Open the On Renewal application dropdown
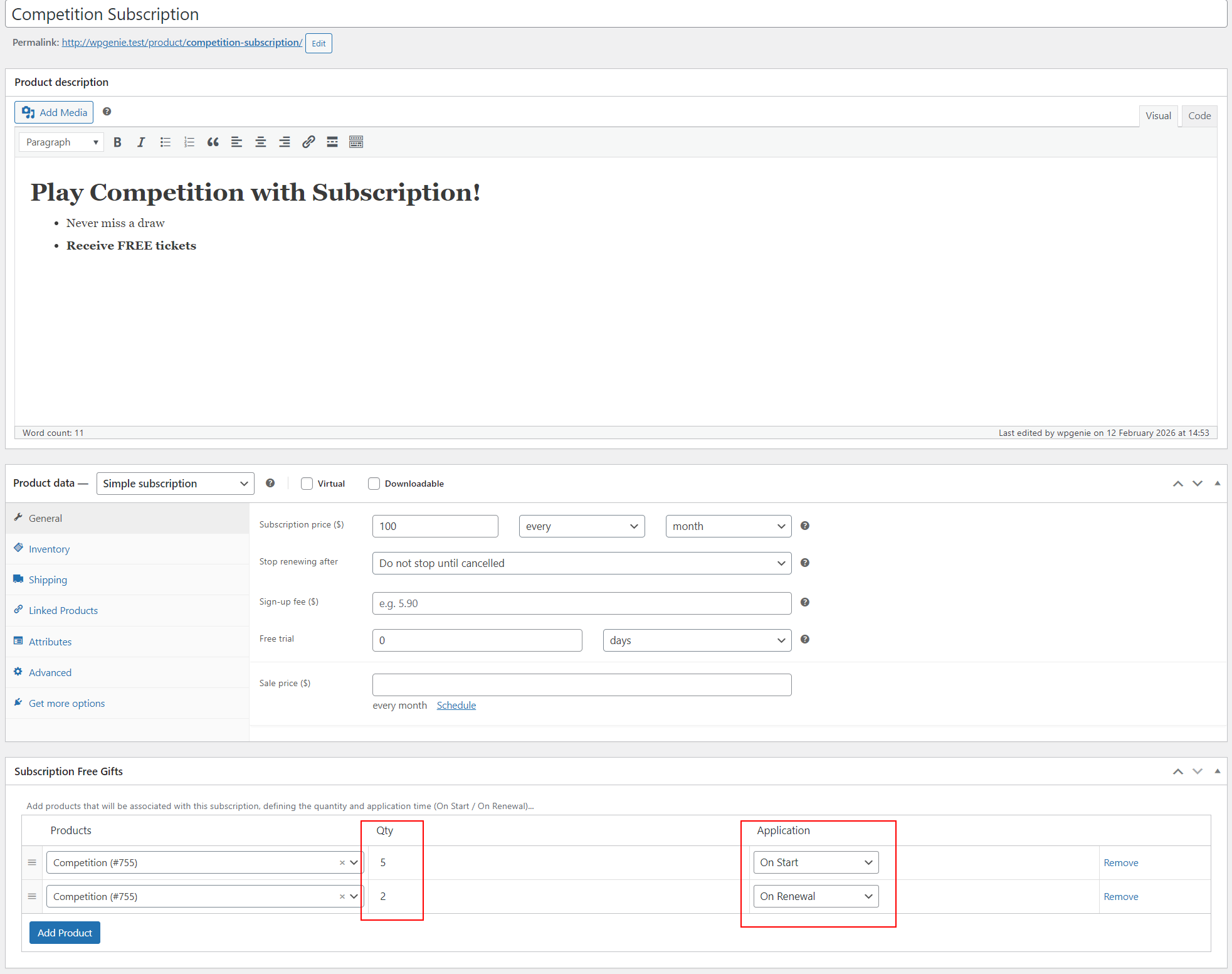Image resolution: width=1232 pixels, height=974 pixels. pyautogui.click(x=816, y=897)
